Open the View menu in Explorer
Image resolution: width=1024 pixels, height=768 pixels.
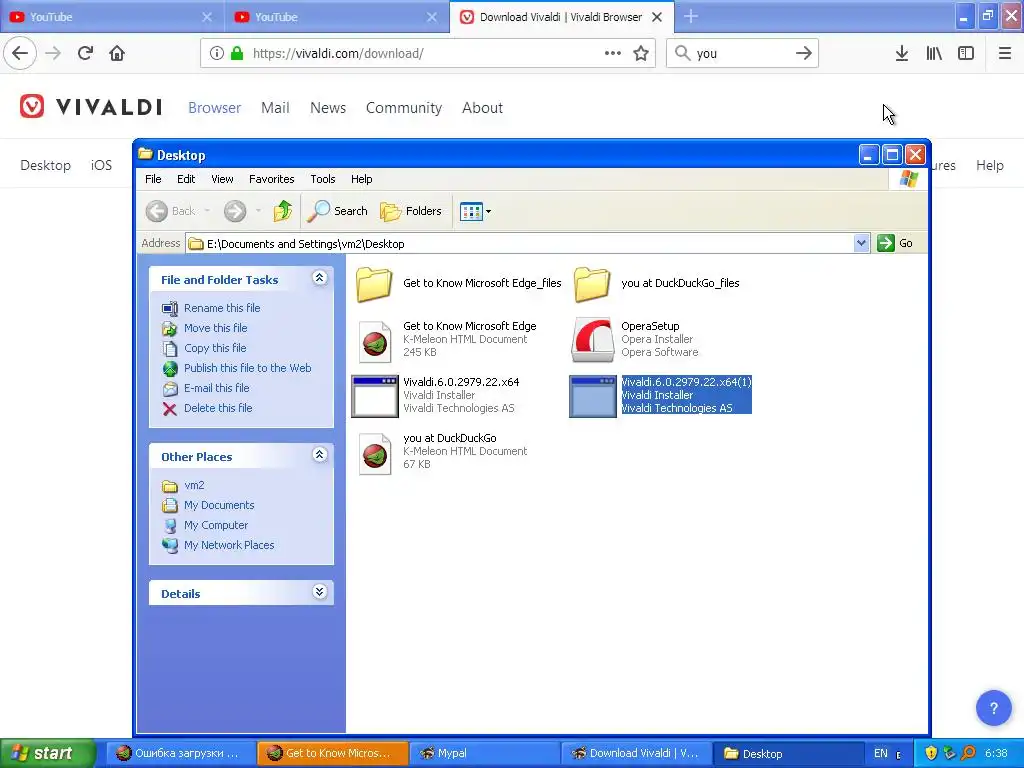222,179
